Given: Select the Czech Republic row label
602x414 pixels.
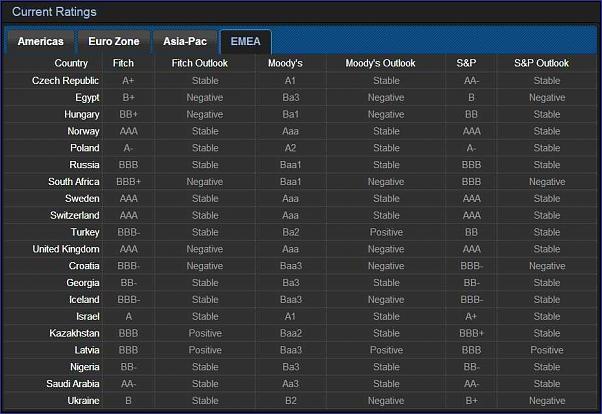Looking at the screenshot, I should (x=65, y=81).
